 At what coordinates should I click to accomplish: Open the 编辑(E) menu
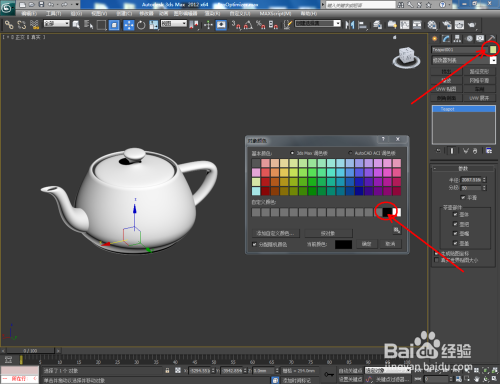29,14
